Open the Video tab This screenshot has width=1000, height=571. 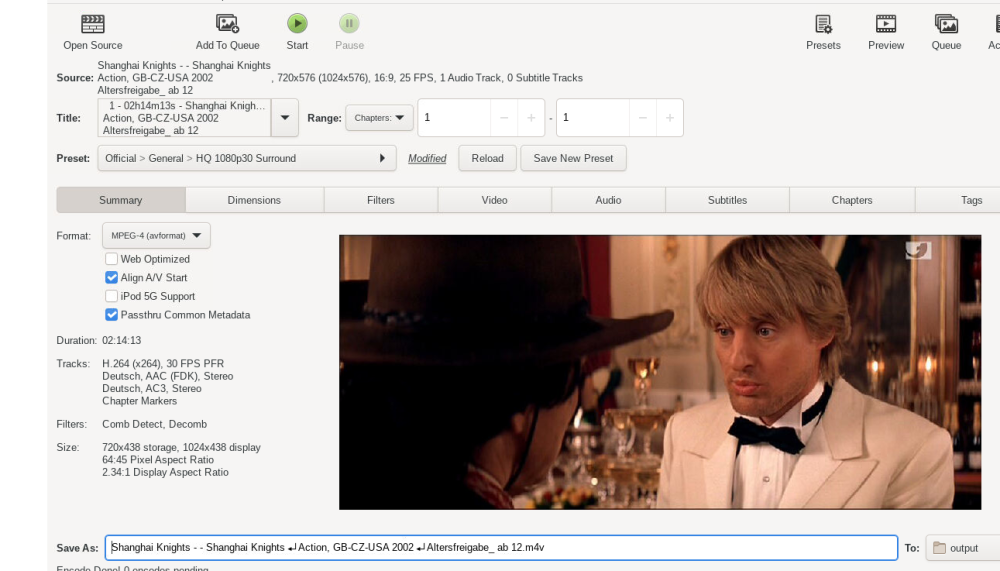tap(494, 200)
